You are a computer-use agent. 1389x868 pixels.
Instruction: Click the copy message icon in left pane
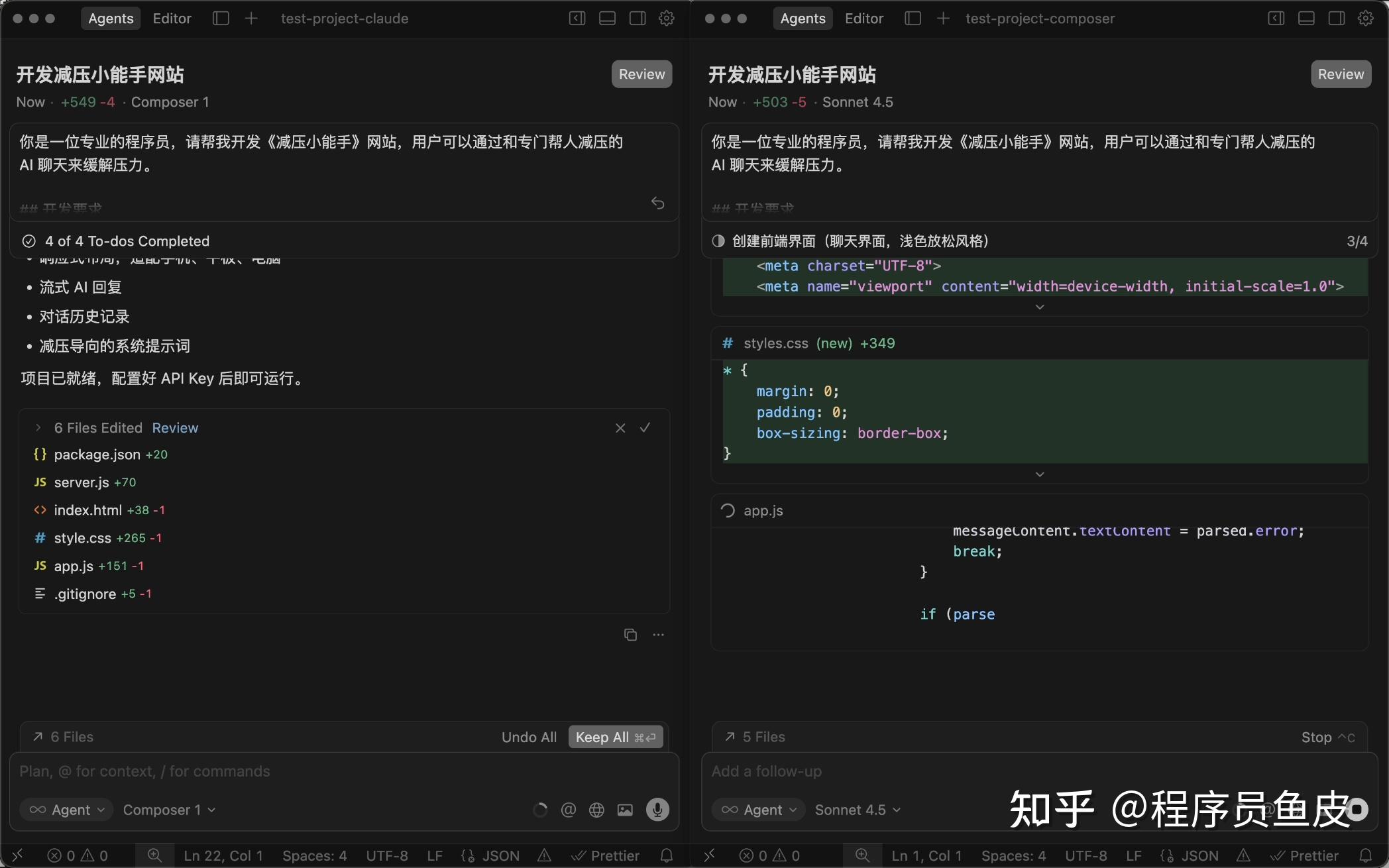(630, 635)
